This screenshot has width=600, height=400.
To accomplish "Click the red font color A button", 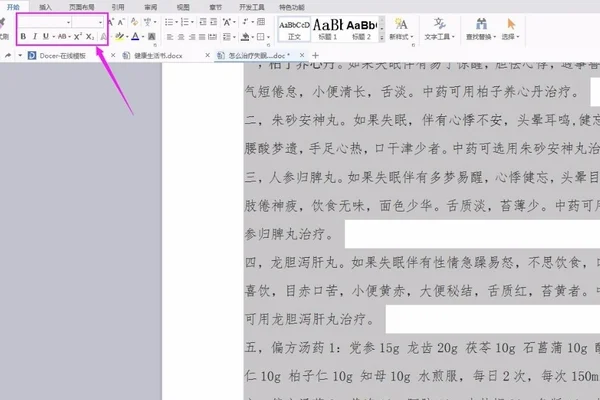I will click(x=136, y=37).
